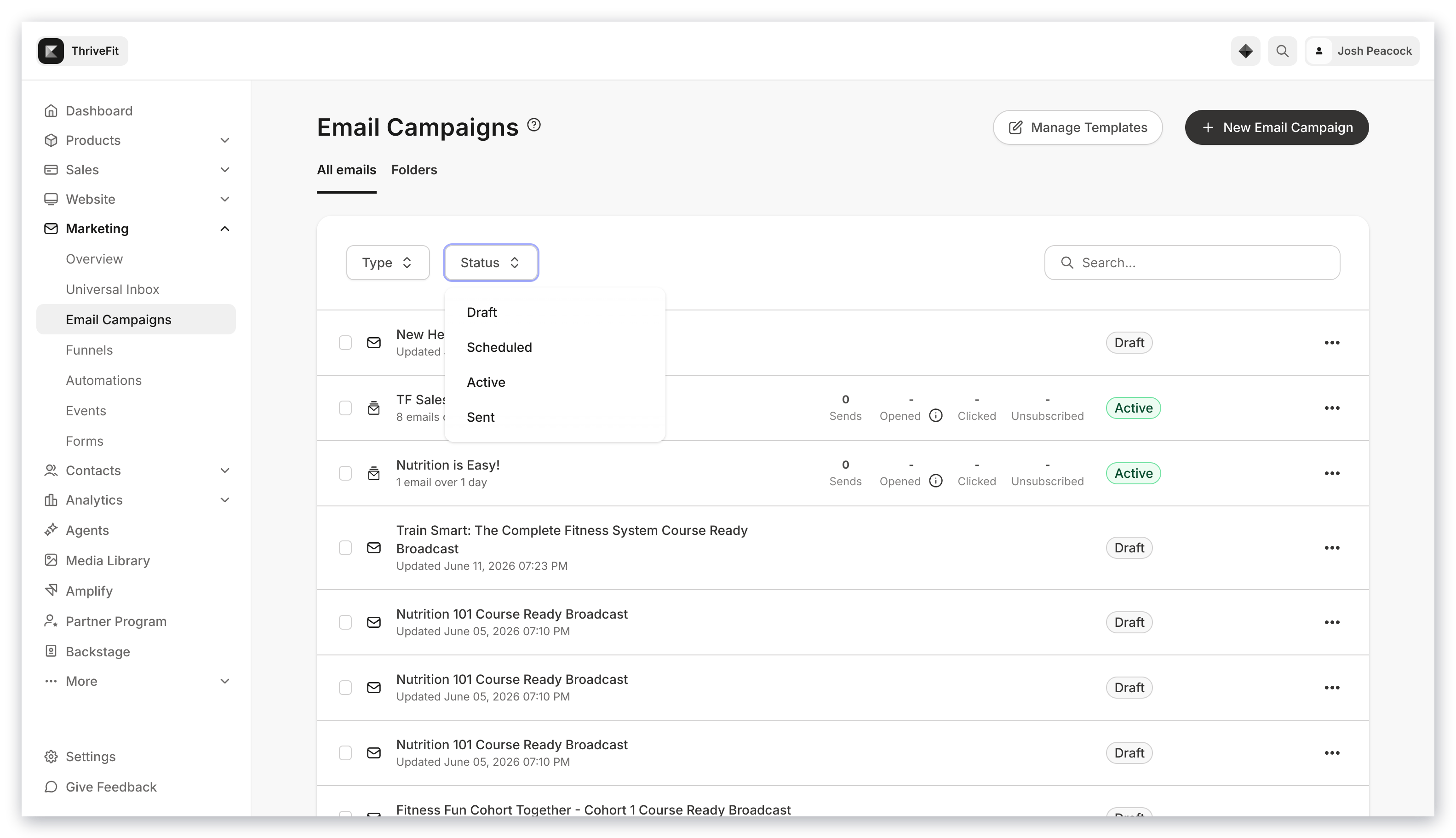Choose Active in Status dropdown
The height and width of the screenshot is (838, 1456).
pyautogui.click(x=554, y=383)
